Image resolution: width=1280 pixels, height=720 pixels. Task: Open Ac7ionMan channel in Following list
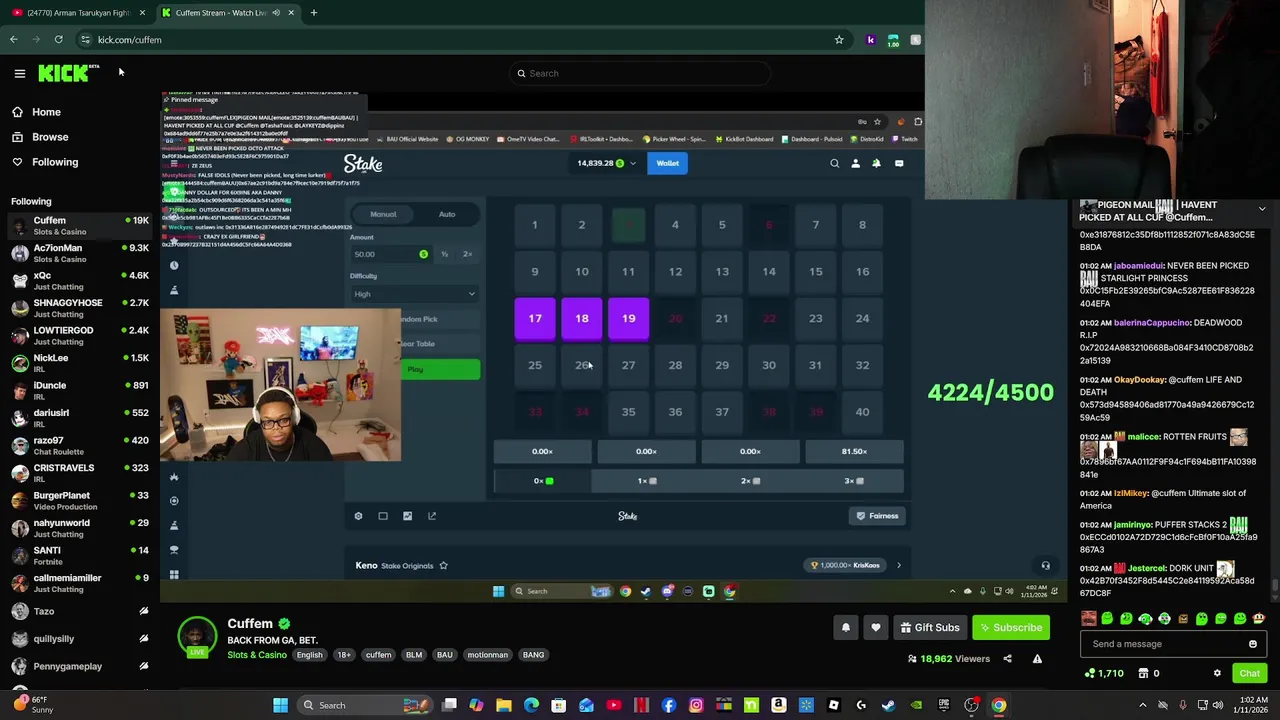(x=80, y=253)
